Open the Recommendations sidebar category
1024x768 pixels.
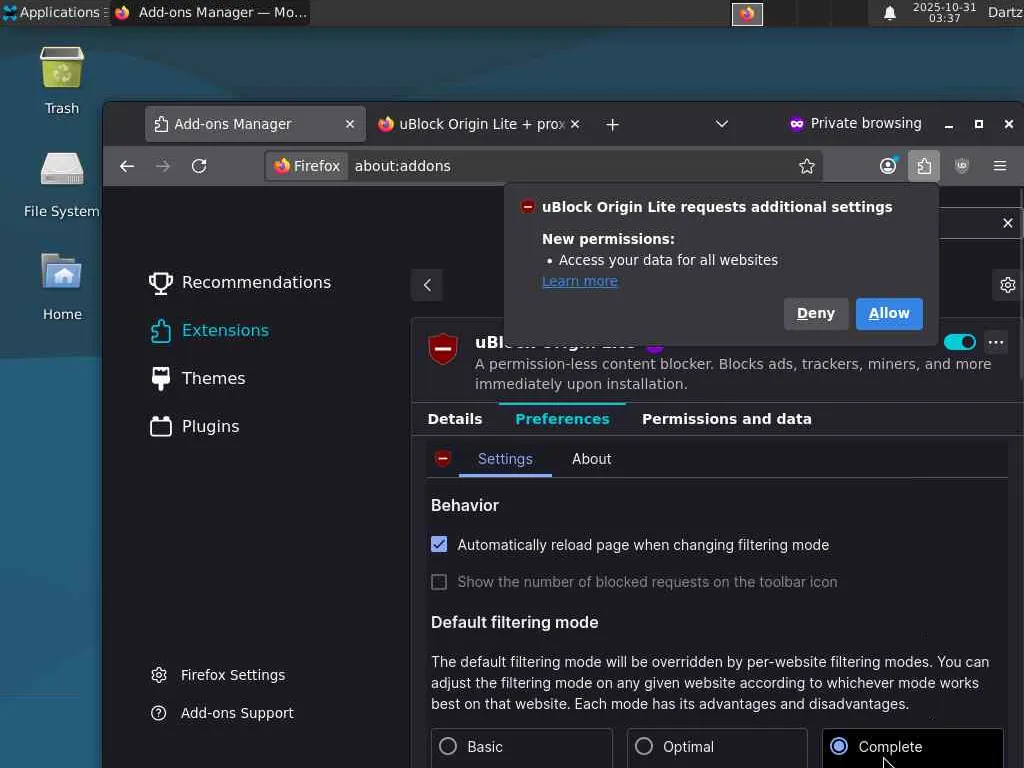coord(240,282)
